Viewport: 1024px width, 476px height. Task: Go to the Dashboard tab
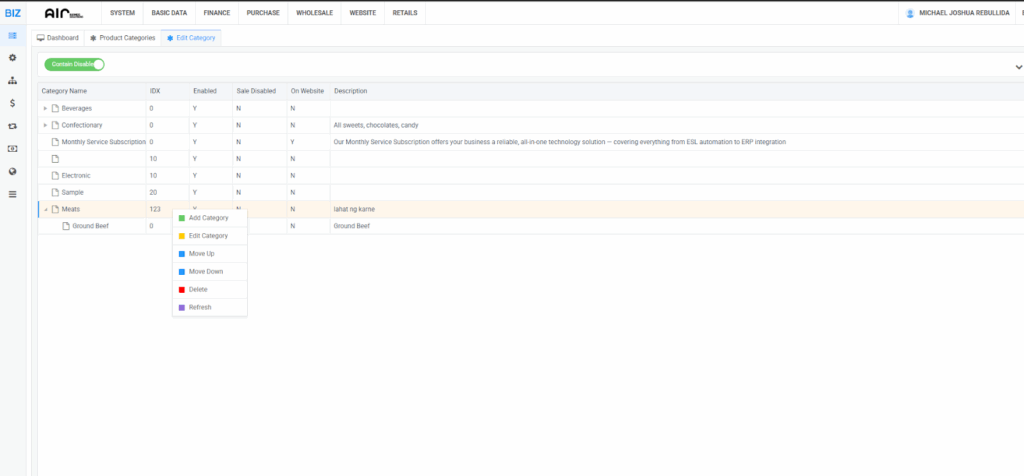click(x=58, y=37)
